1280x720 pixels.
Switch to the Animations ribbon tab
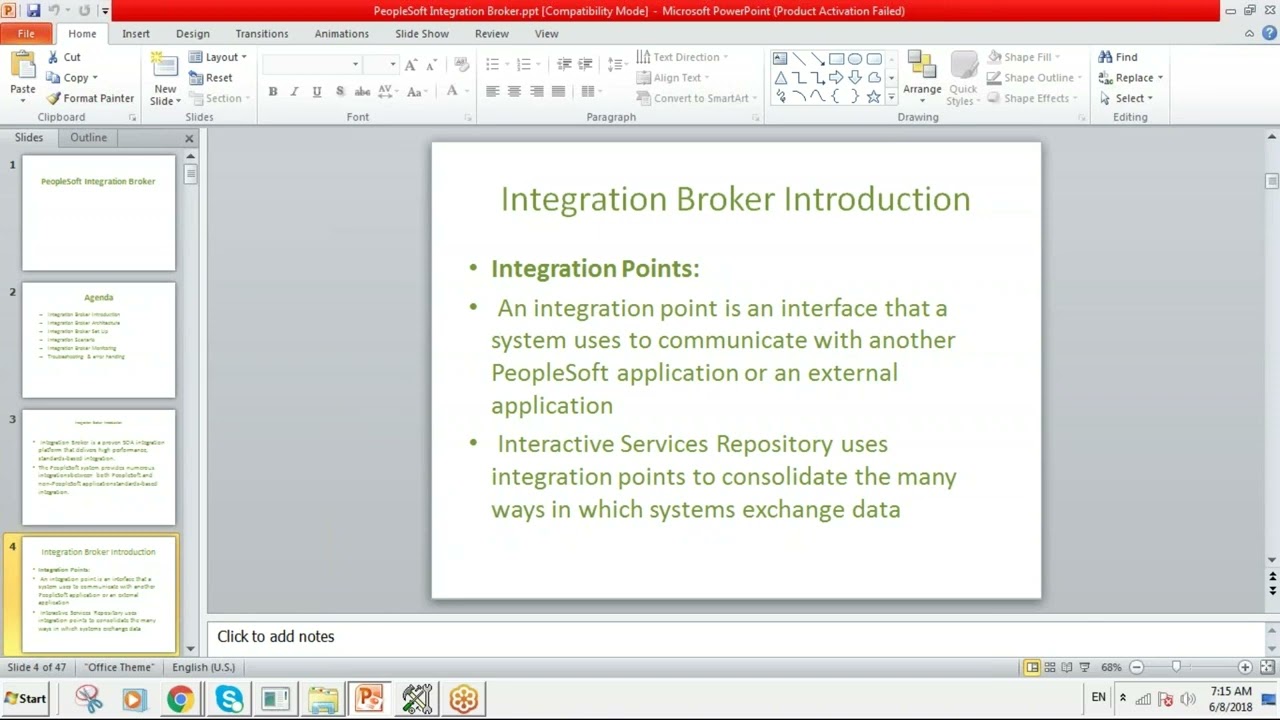342,34
